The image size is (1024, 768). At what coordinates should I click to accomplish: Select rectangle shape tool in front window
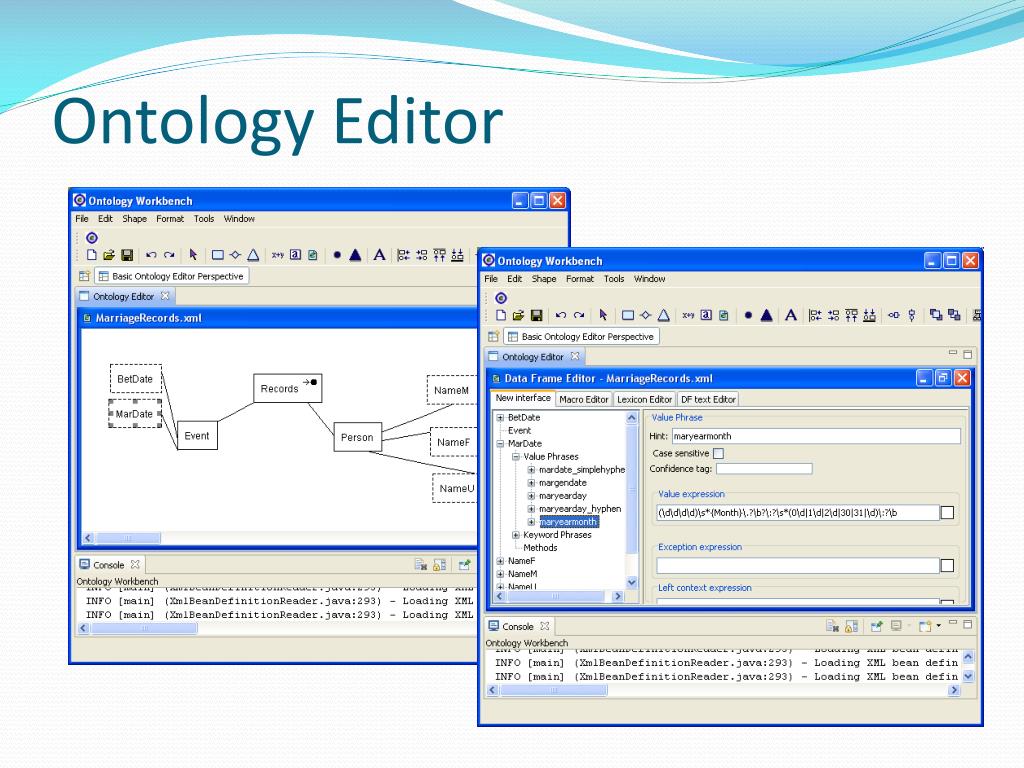(628, 315)
